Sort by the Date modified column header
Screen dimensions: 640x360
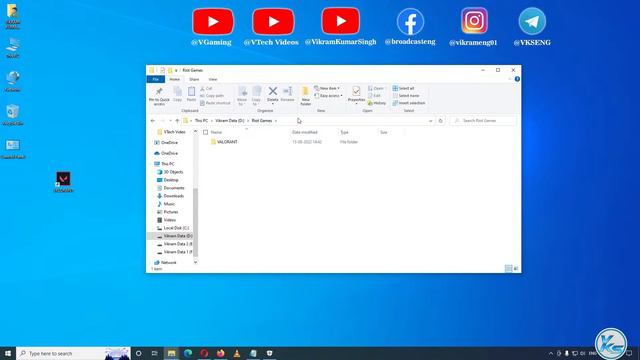coord(304,132)
